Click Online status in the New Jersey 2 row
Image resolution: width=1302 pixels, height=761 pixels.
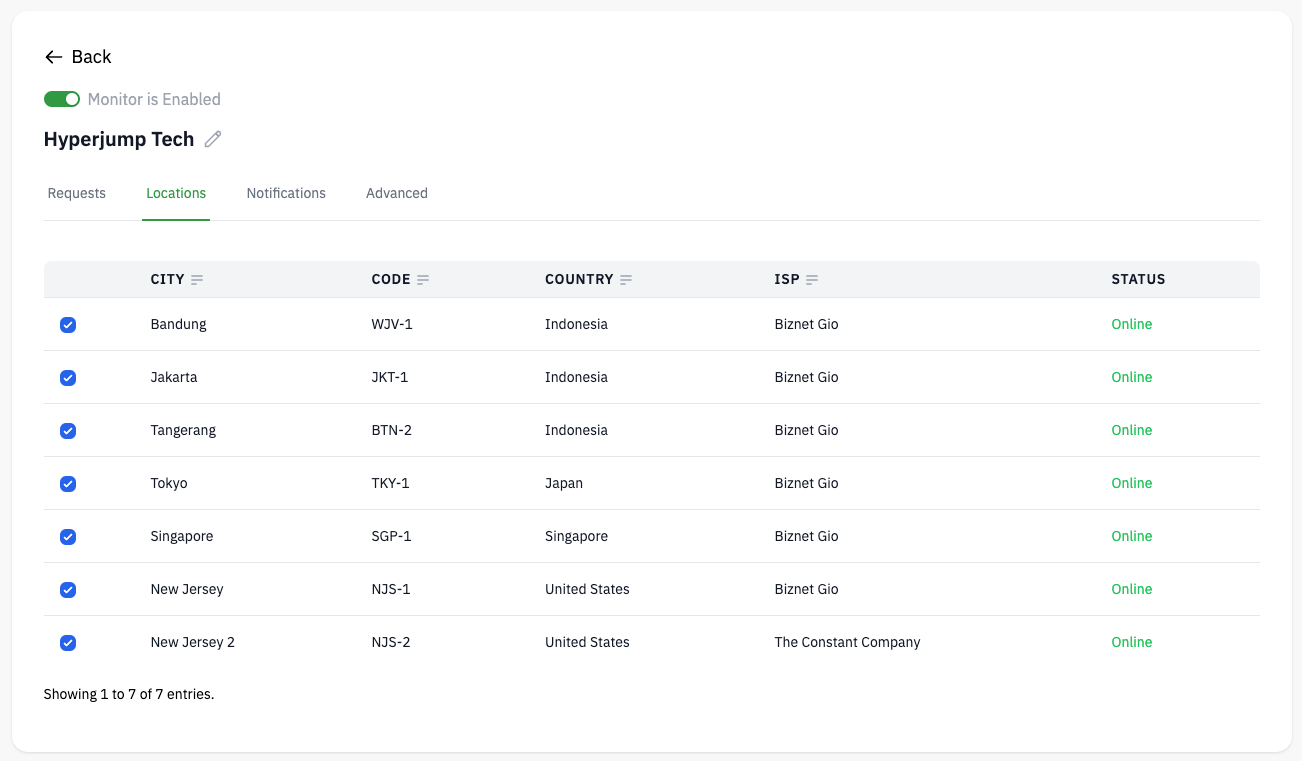(1132, 642)
